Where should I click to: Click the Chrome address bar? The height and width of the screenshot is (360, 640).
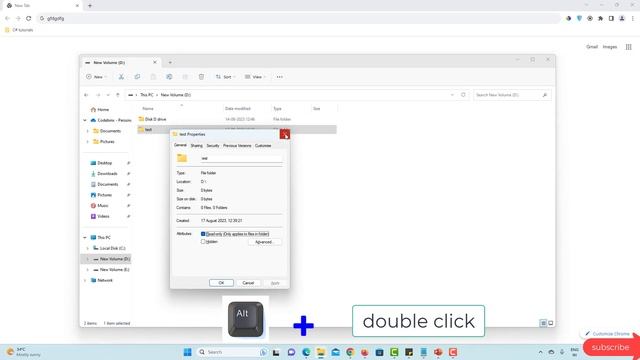(300, 18)
